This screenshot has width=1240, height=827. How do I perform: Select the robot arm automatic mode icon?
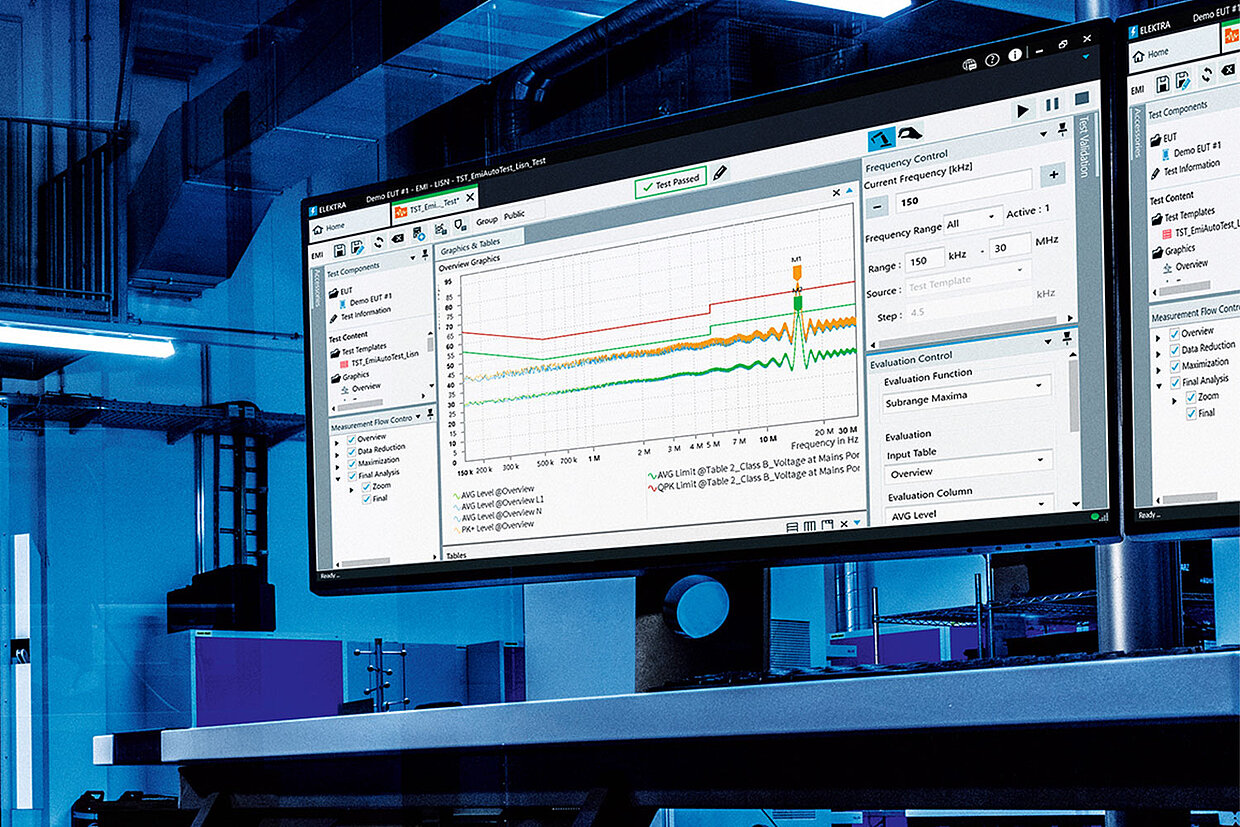[881, 138]
